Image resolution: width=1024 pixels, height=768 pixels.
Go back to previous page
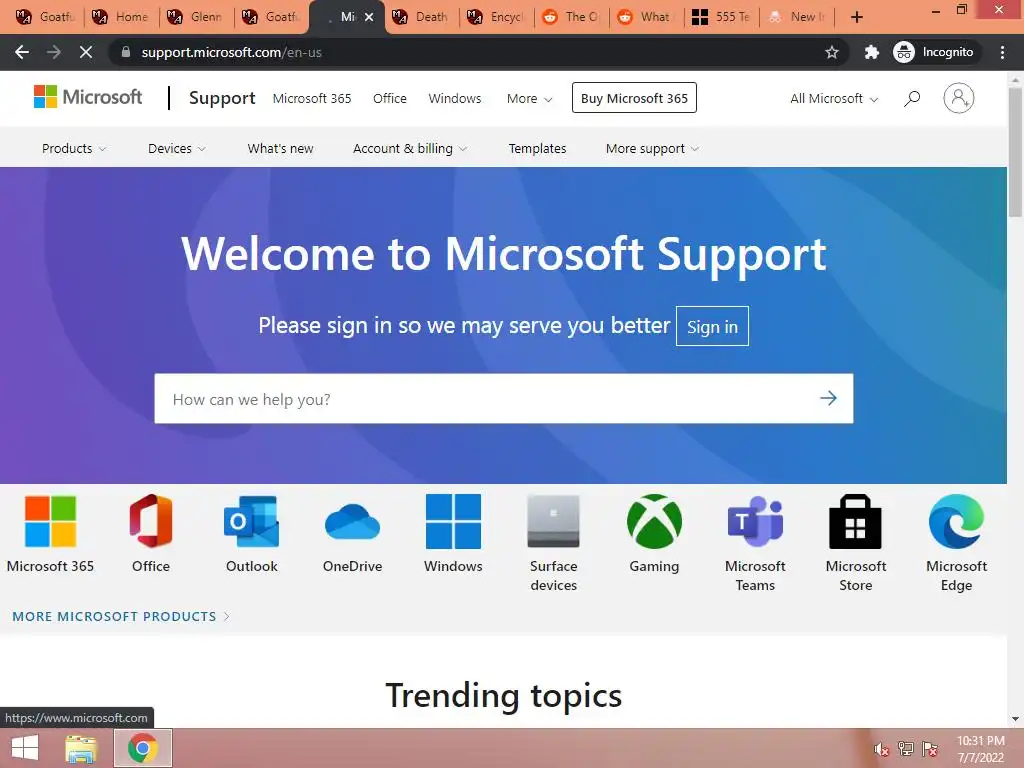click(x=22, y=52)
